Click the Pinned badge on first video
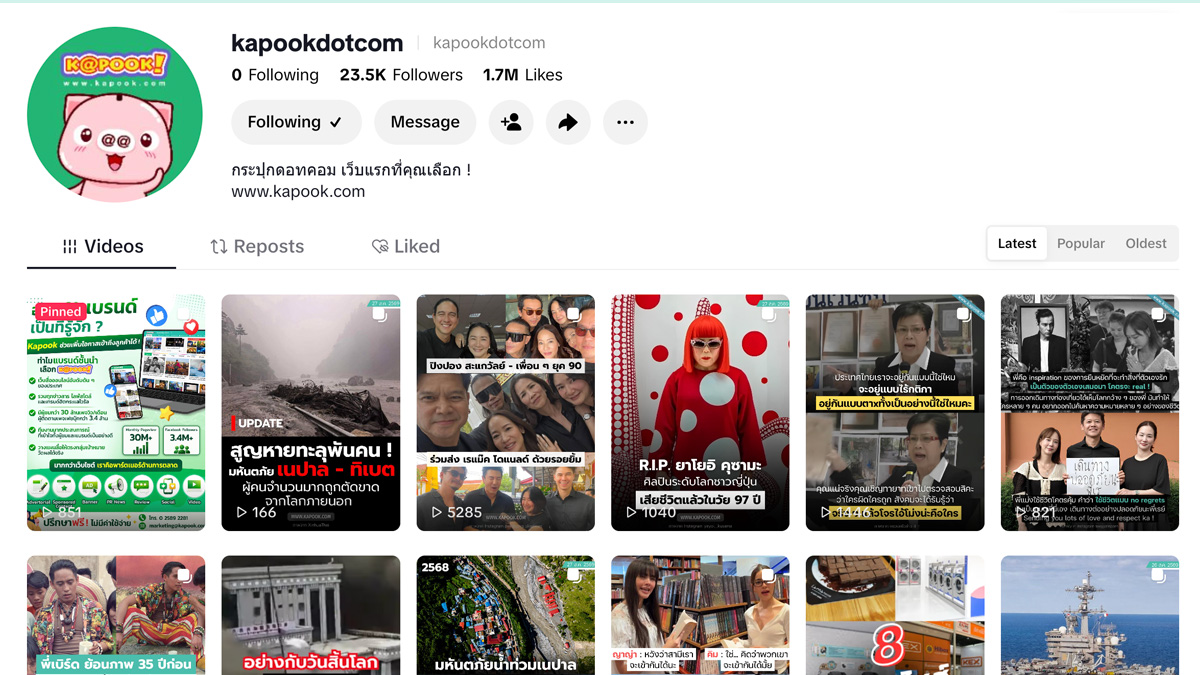Viewport: 1200px width, 675px height. (60, 312)
